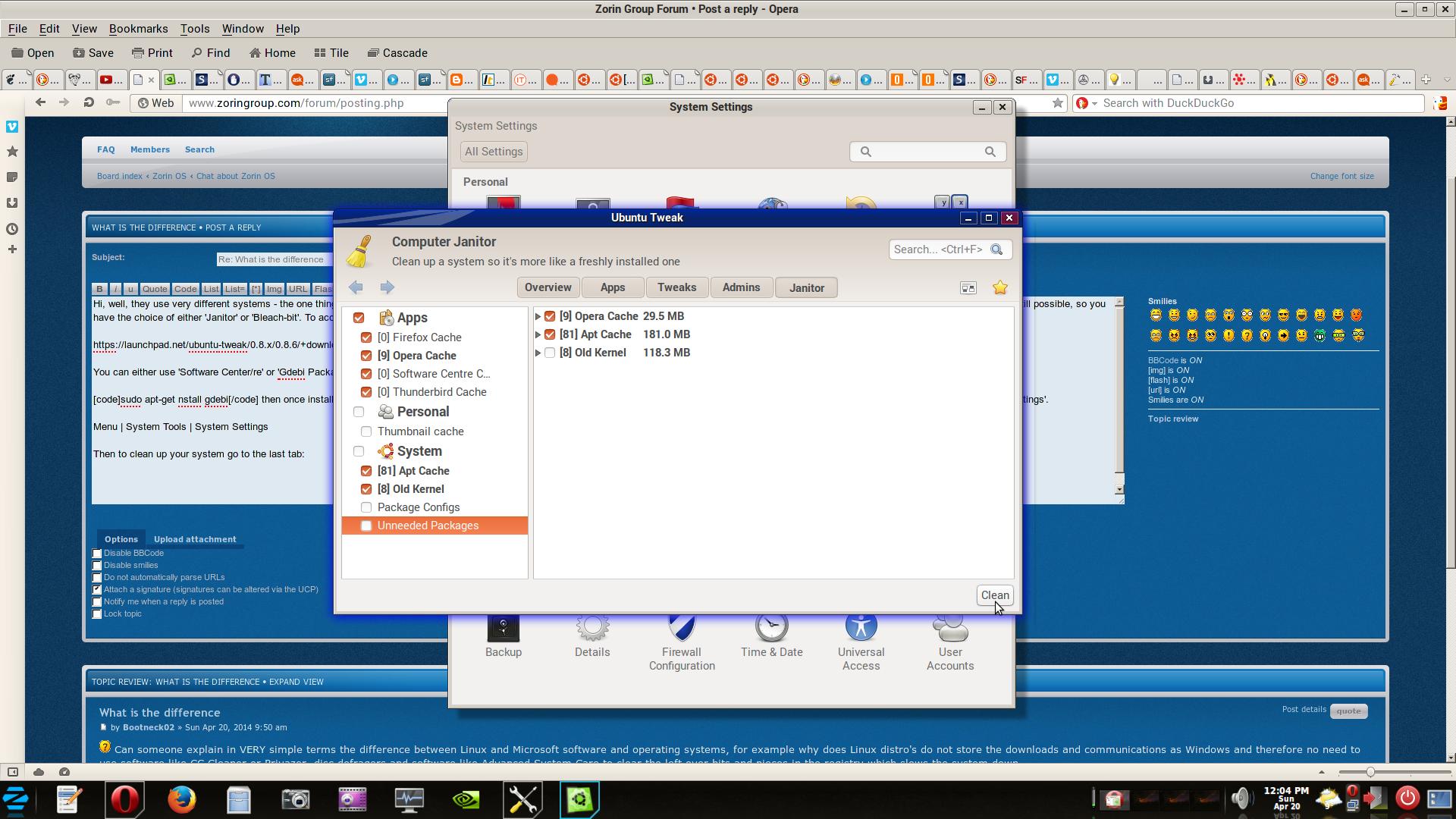The width and height of the screenshot is (1456, 819).
Task: Click the volume speaker tray icon
Action: tap(1241, 799)
